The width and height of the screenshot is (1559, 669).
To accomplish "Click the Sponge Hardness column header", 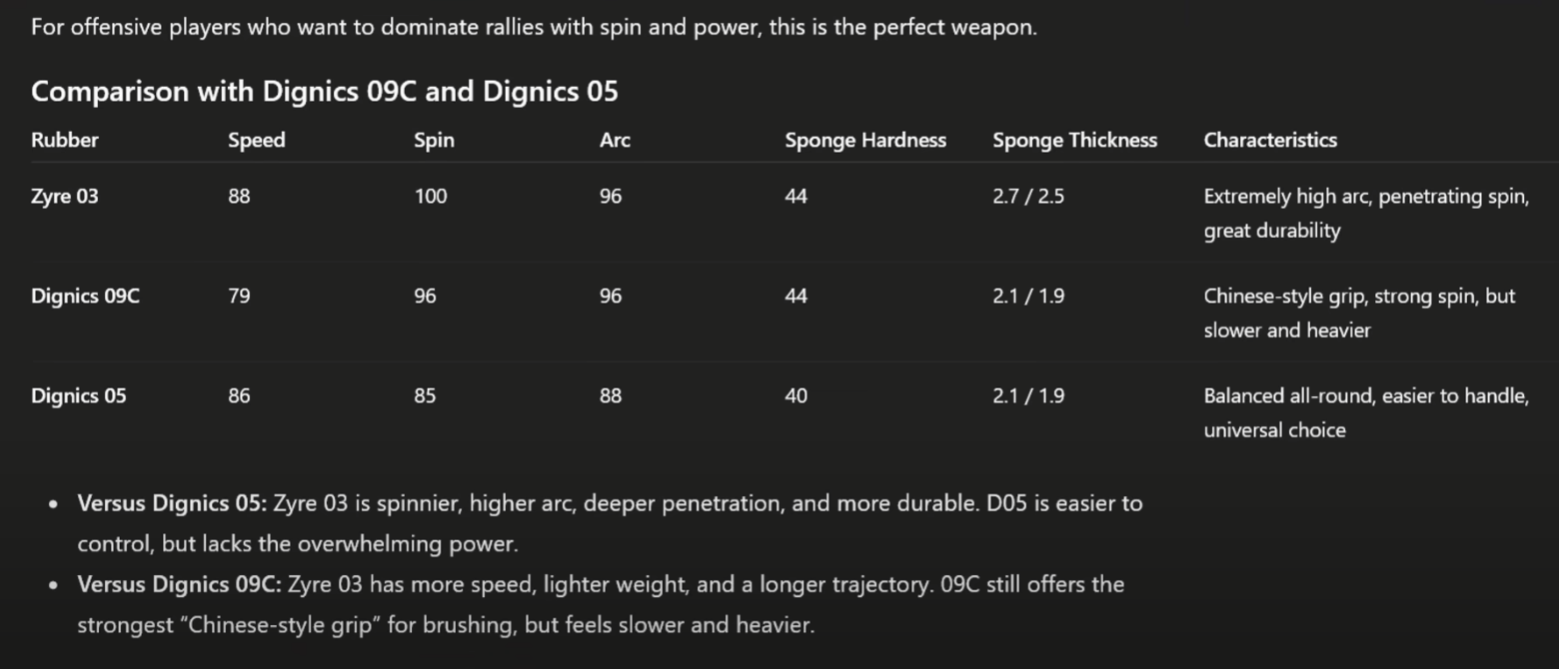I will [x=865, y=140].
